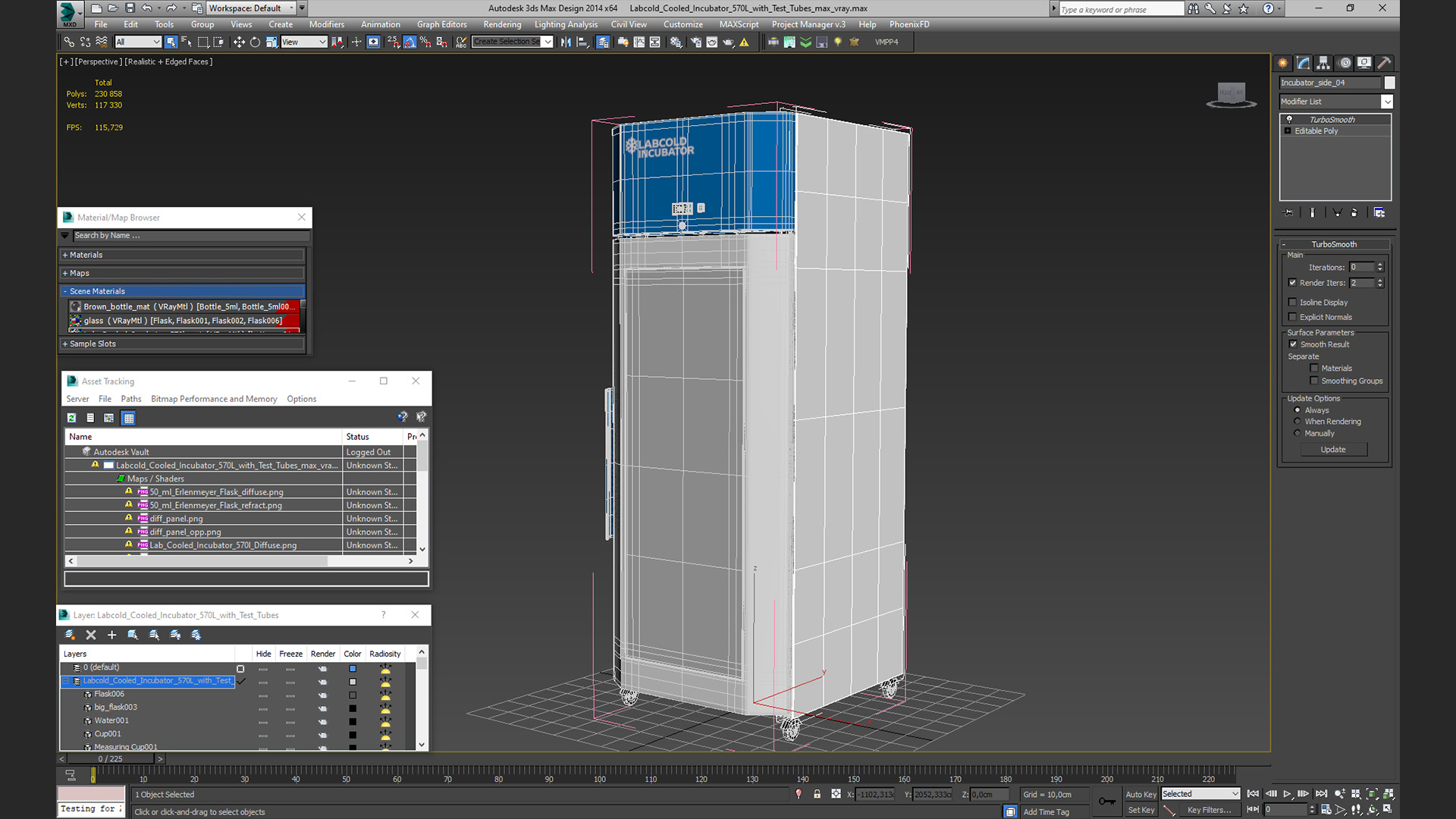
Task: Uncheck Smooth Result checkbox
Action: click(1293, 344)
